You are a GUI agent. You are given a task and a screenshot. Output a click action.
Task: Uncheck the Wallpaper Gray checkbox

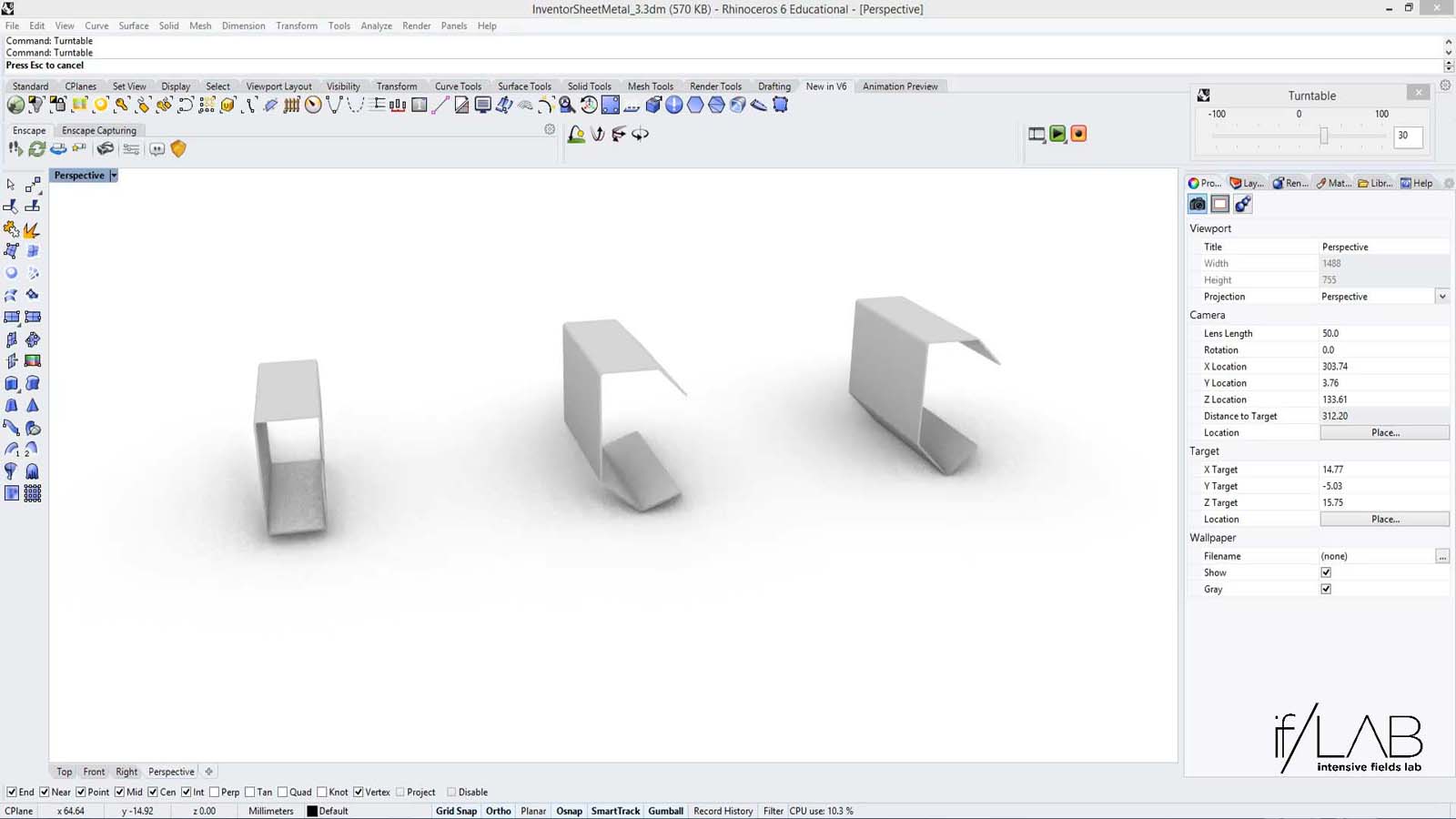(x=1326, y=589)
